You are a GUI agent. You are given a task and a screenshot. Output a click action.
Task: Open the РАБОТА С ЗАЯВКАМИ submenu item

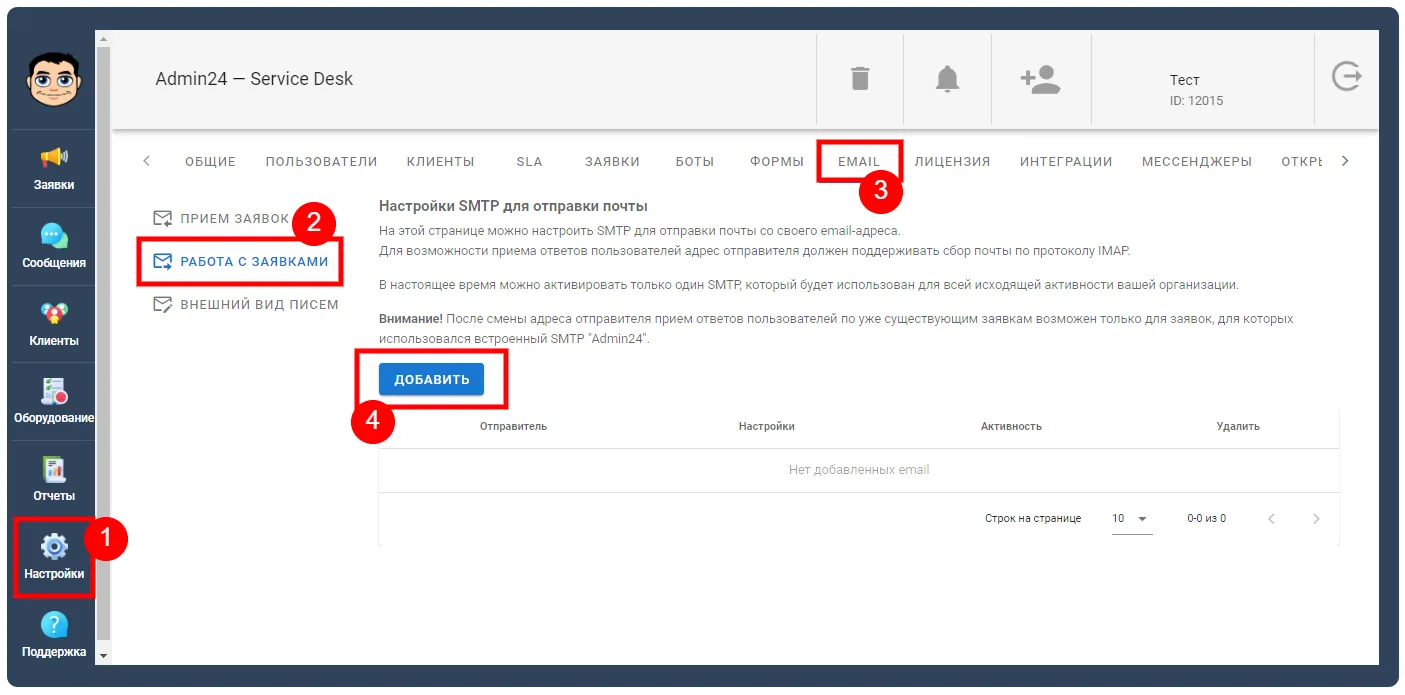240,261
